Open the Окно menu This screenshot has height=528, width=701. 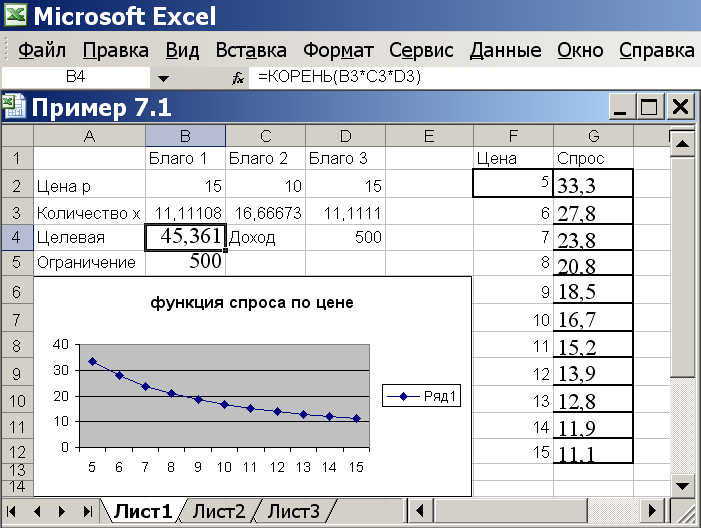point(580,51)
